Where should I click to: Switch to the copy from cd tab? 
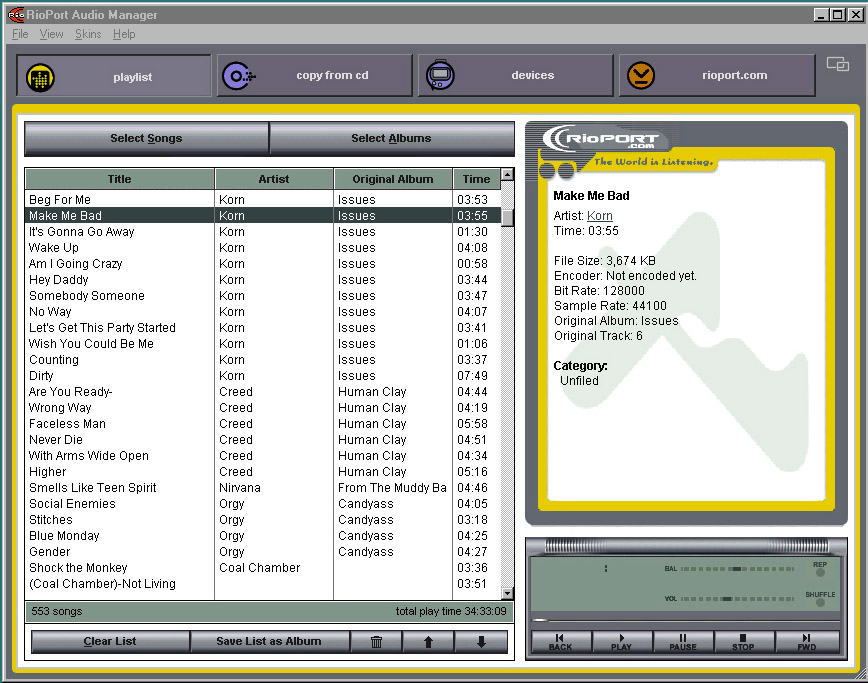click(x=314, y=75)
